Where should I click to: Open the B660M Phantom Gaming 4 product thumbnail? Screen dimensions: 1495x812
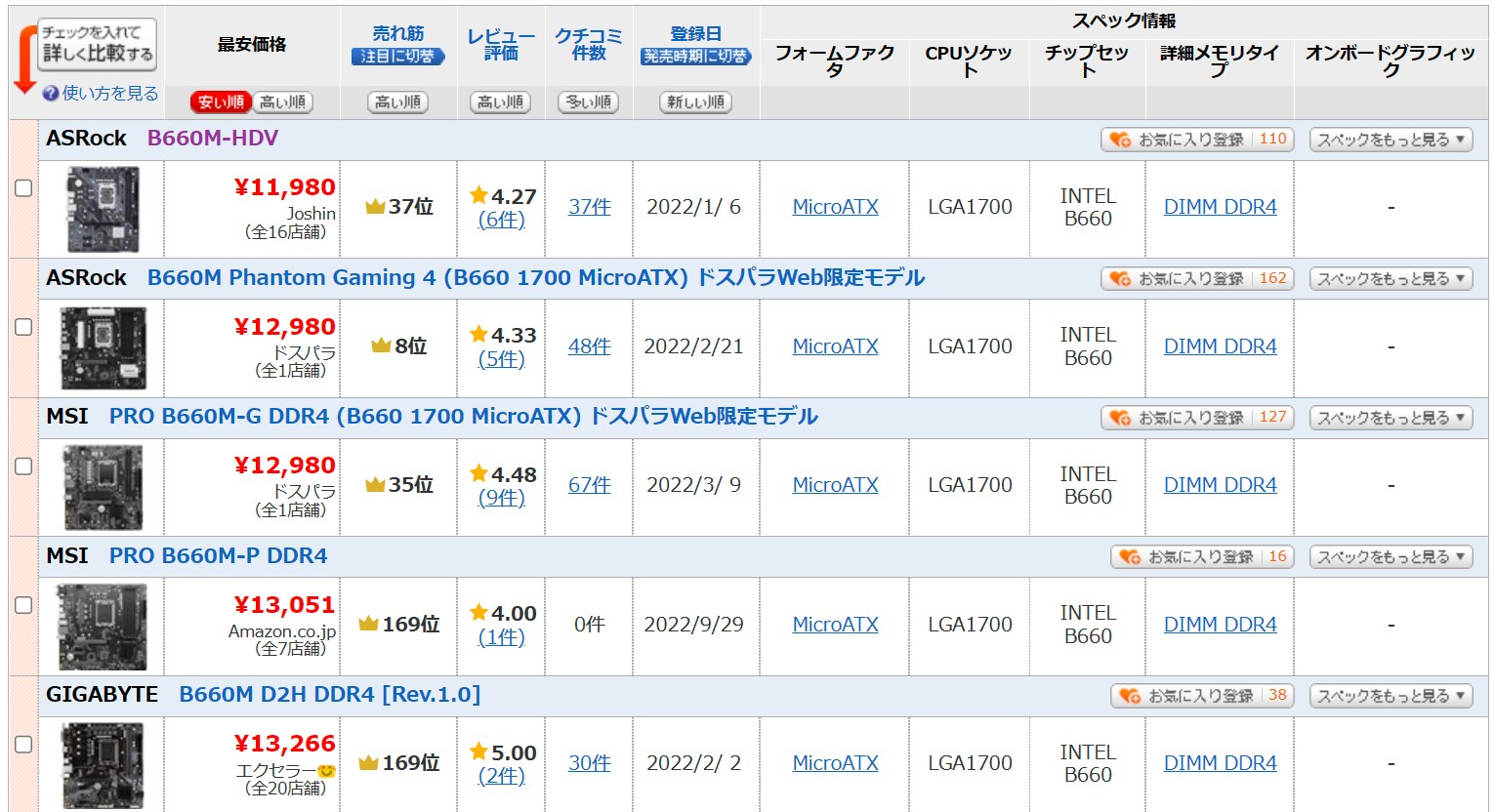pos(103,347)
